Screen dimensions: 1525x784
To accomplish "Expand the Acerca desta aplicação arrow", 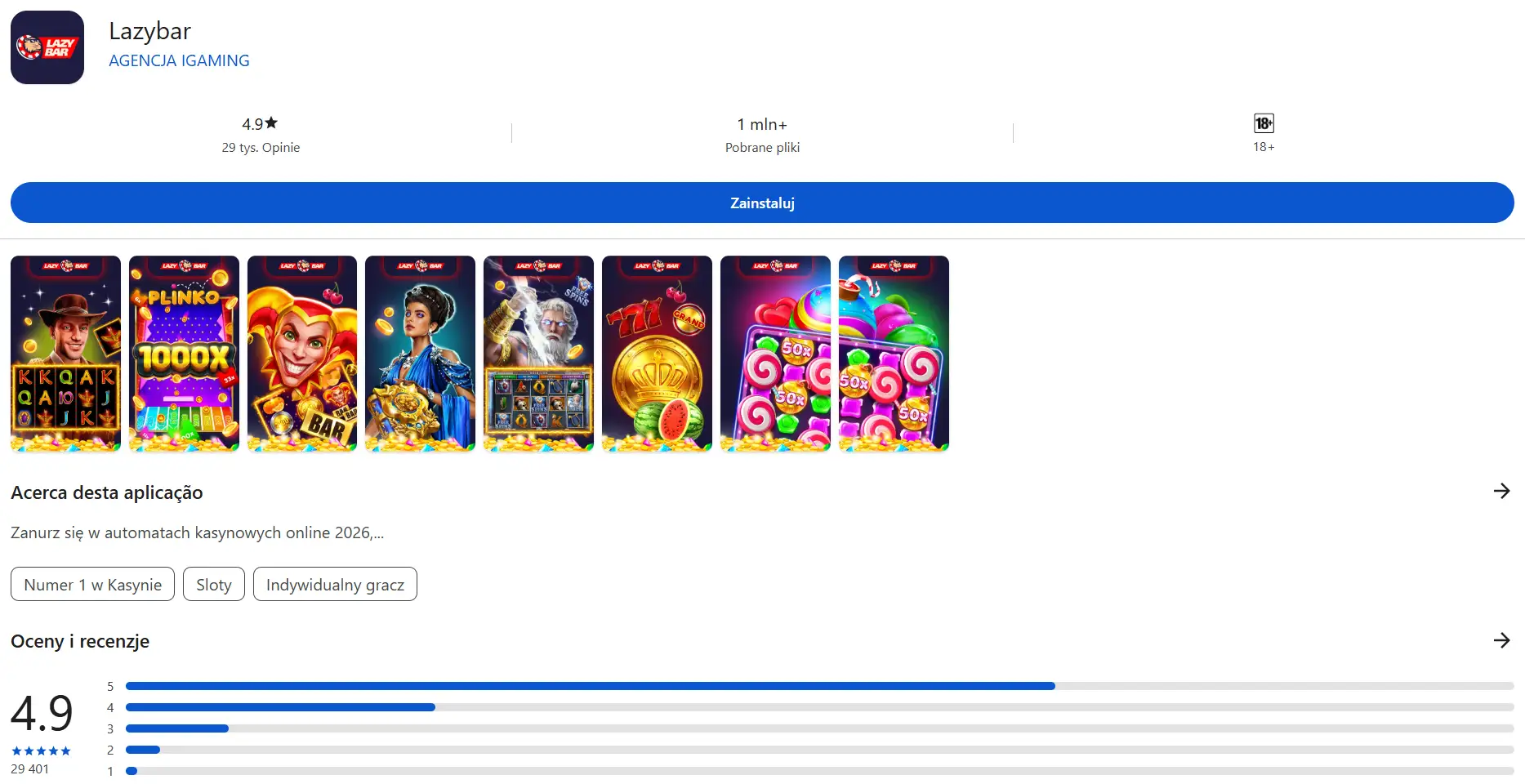I will (1501, 491).
